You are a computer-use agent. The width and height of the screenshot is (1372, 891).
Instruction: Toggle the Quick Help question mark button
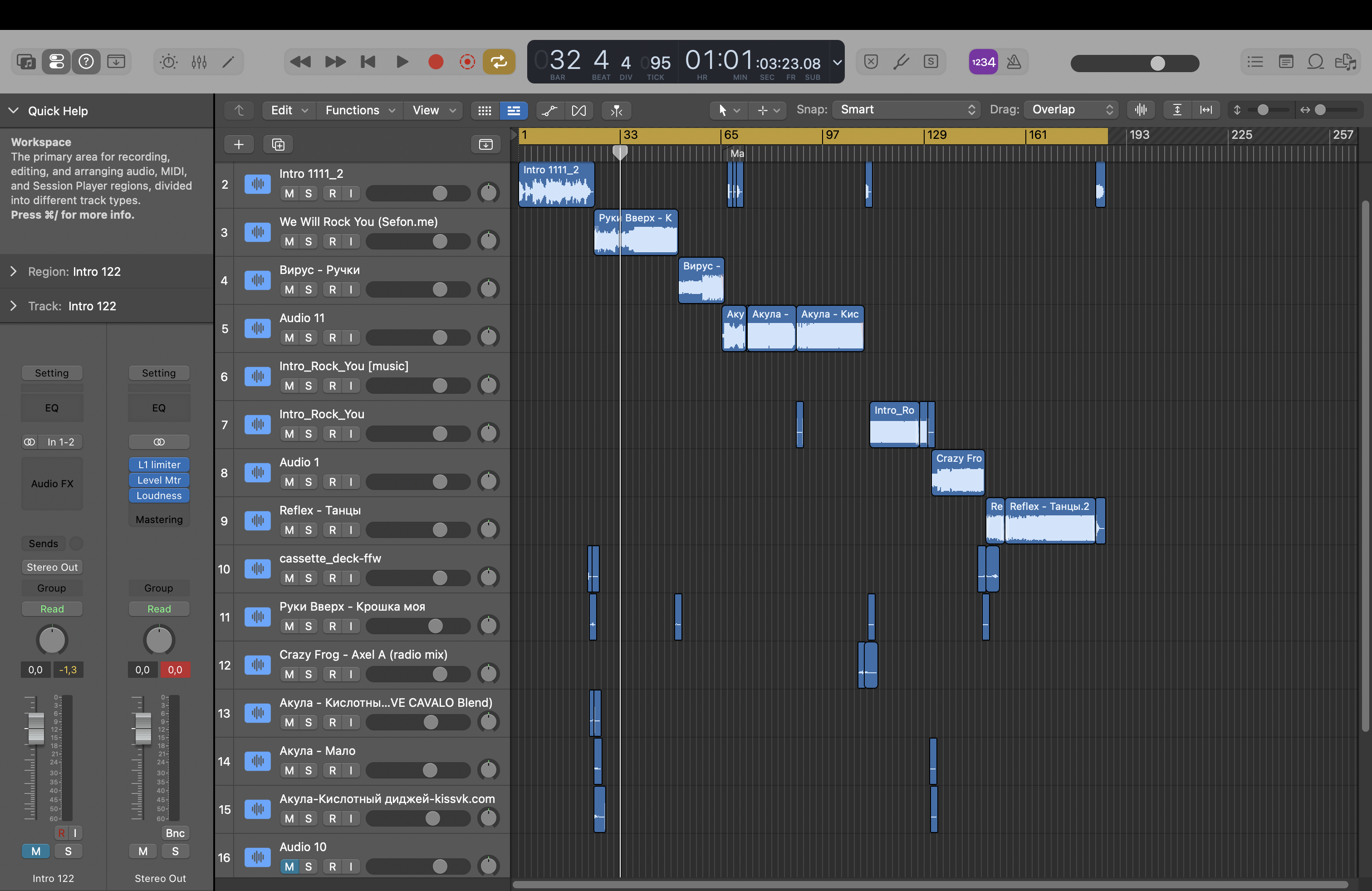click(86, 62)
